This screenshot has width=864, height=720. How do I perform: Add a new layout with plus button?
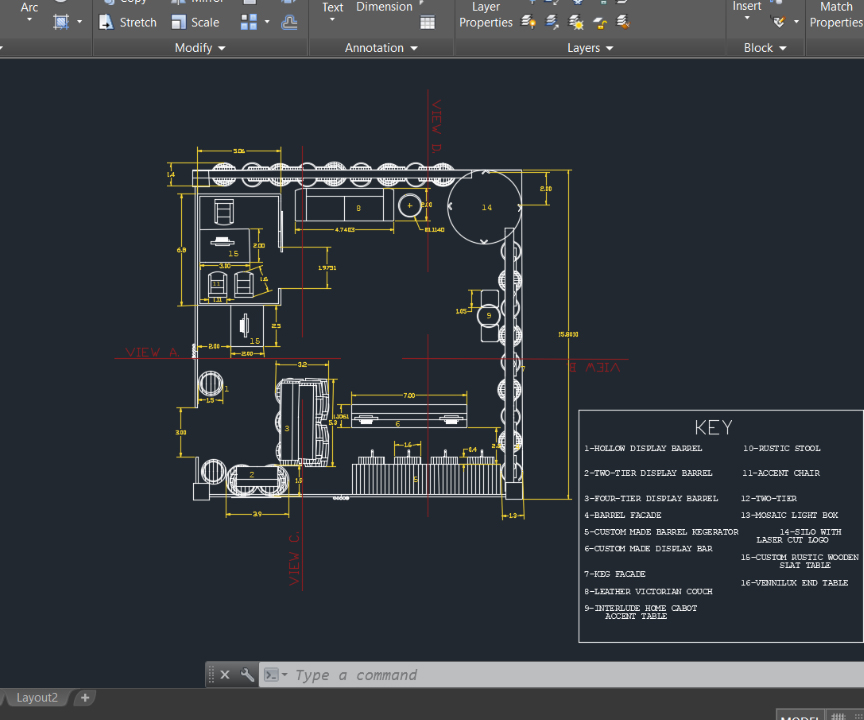[x=85, y=698]
